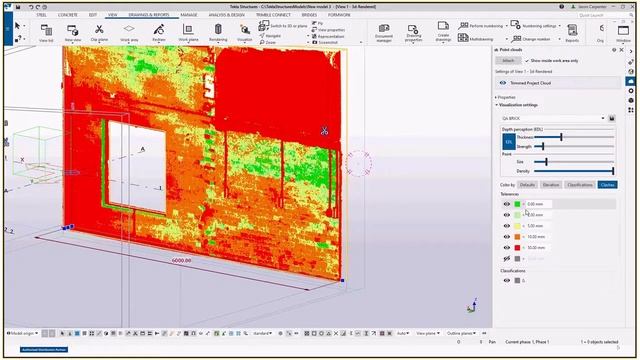The height and width of the screenshot is (360, 640).
Task: Click the Navigate tool
Action: (270, 36)
